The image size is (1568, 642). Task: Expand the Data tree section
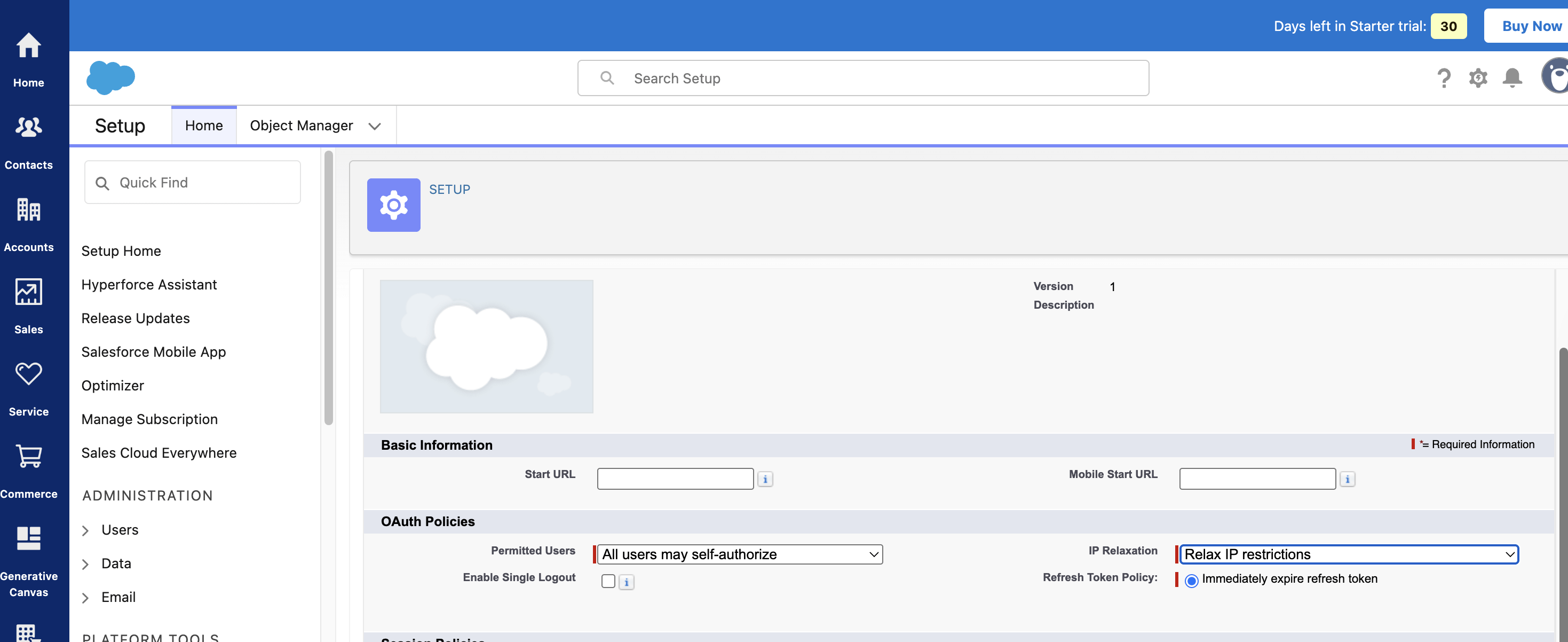[x=86, y=564]
